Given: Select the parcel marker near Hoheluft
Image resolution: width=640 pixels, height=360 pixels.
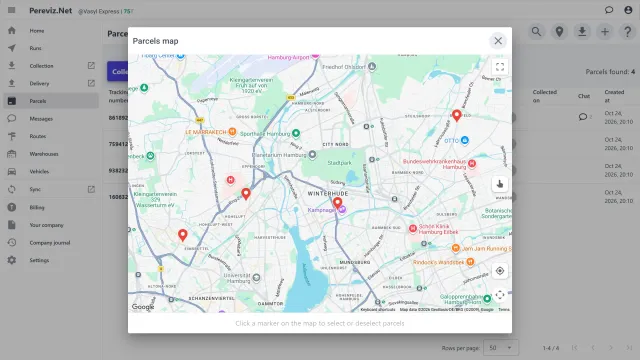Looking at the screenshot, I should pyautogui.click(x=246, y=193).
